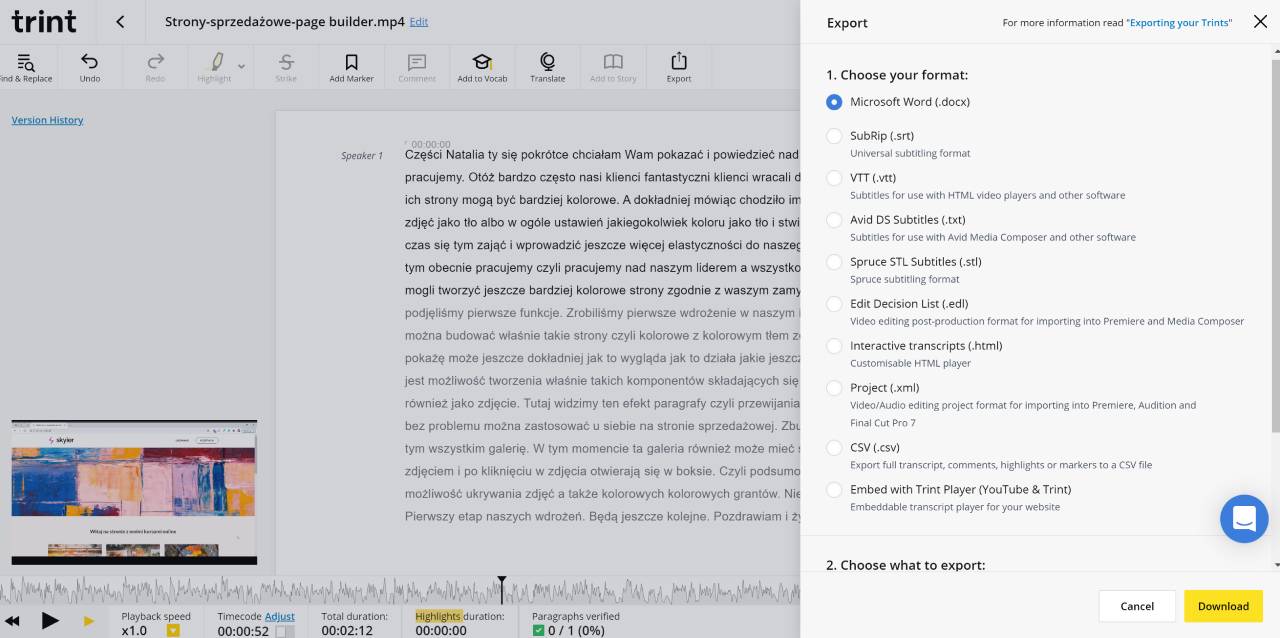Open the playback speed dropdown
Viewport: 1280px width, 638px height.
[173, 631]
